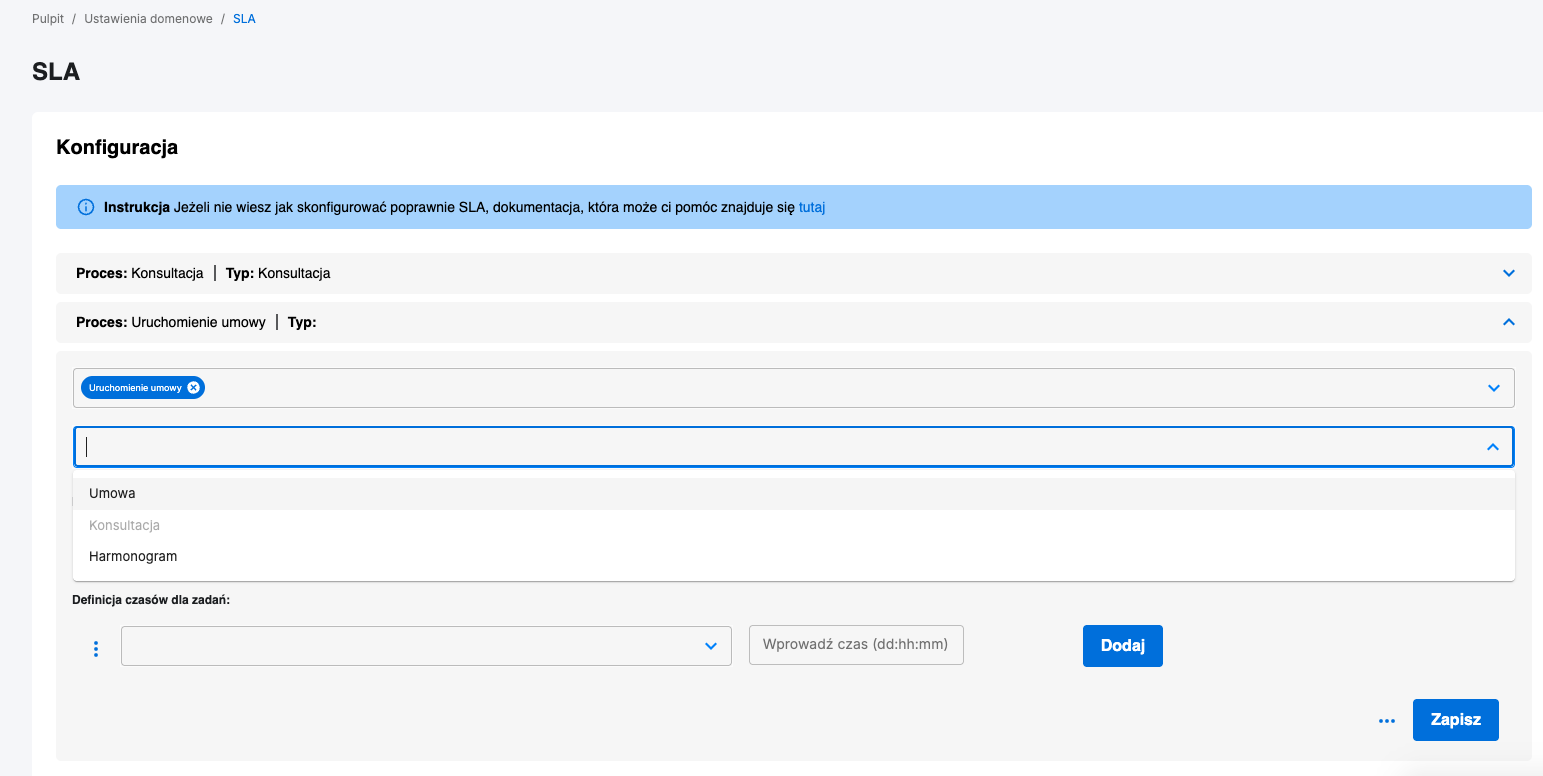
Task: Remove the "Uruchomienie umowy" tag with its x icon
Action: tap(194, 388)
